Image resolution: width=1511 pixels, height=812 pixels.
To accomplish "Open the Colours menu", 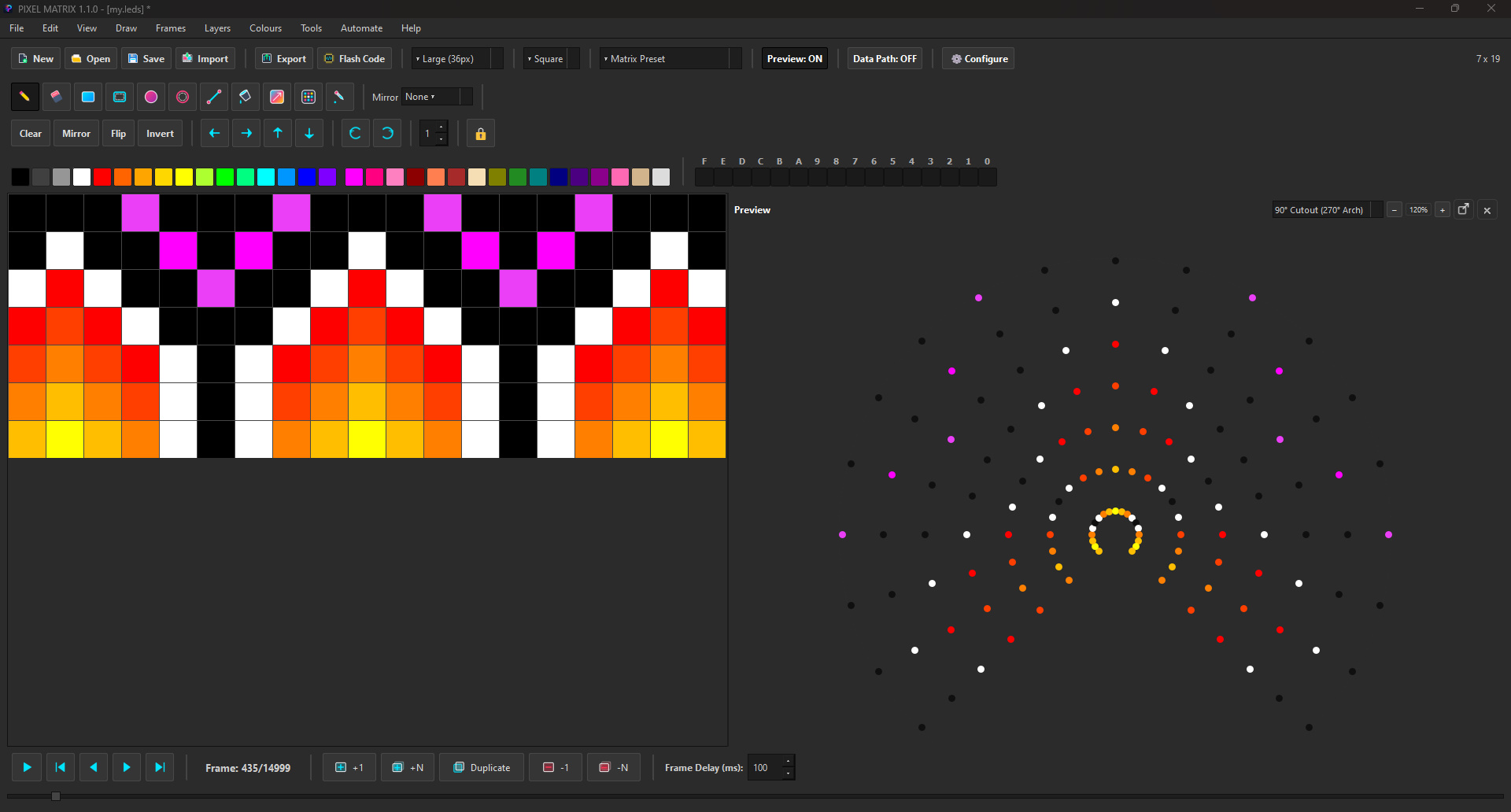I will pos(265,28).
